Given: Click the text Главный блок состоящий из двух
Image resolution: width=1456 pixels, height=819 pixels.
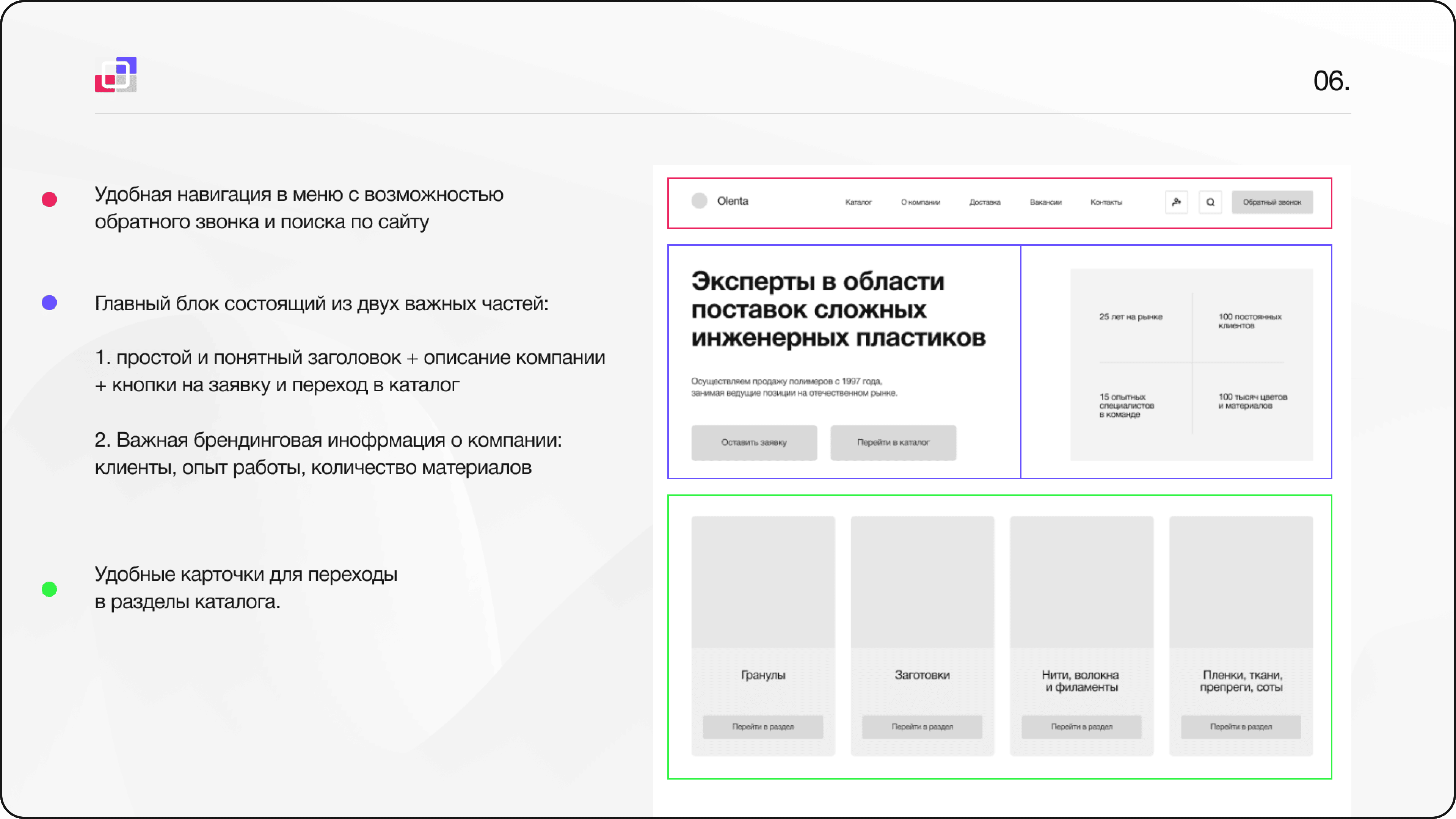Looking at the screenshot, I should click(x=322, y=303).
